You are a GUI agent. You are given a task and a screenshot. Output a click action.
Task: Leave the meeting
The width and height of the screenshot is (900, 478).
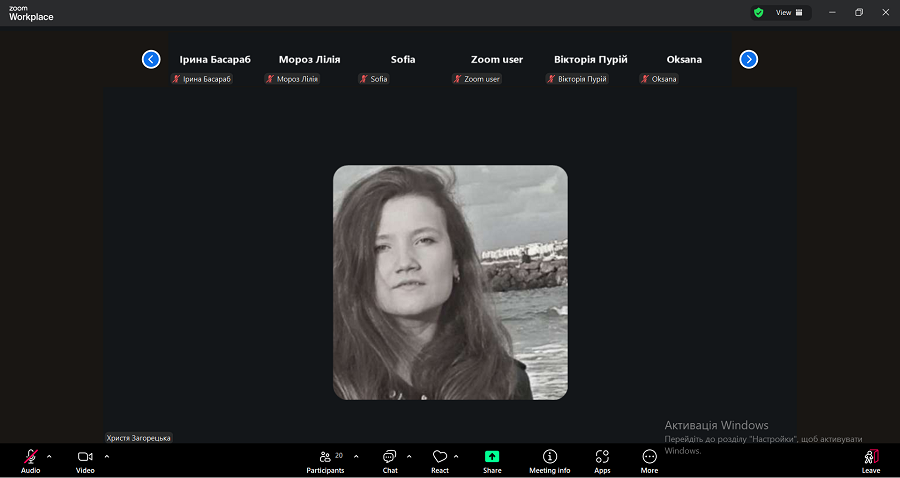pyautogui.click(x=871, y=461)
